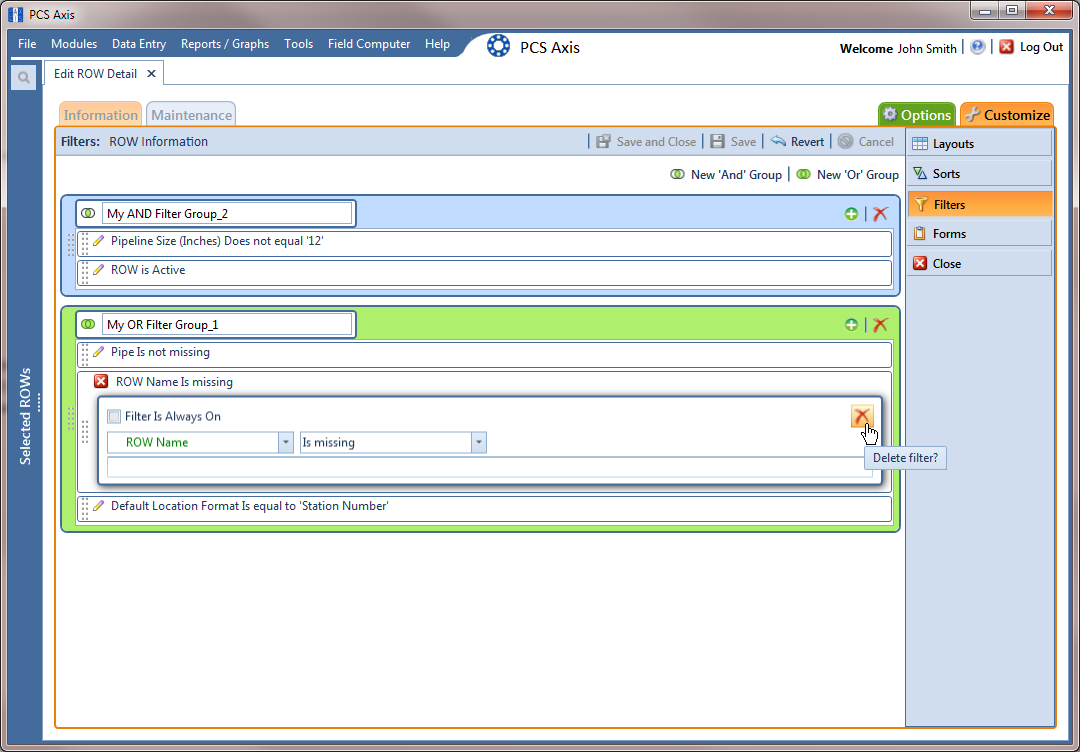This screenshot has width=1080, height=752.
Task: Expand the Selected ROWs side panel
Action: point(26,415)
